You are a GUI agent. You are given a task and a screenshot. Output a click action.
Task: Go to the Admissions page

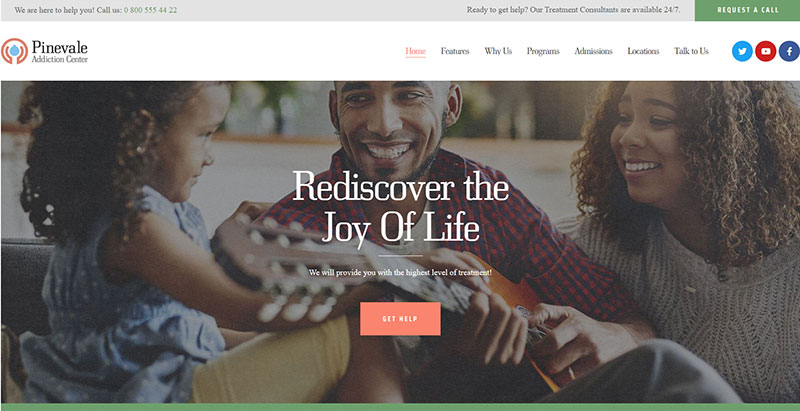pyautogui.click(x=593, y=51)
